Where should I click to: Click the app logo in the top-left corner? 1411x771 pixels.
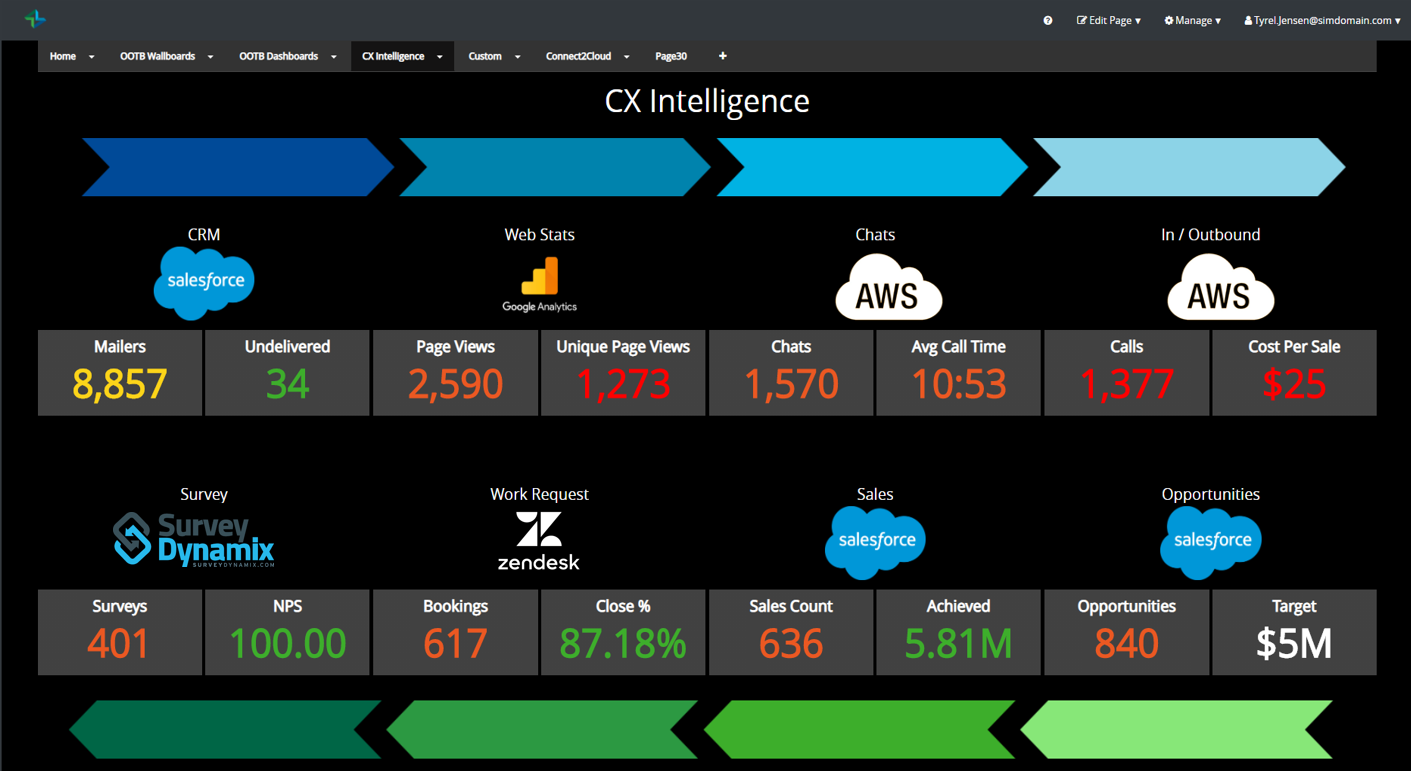pyautogui.click(x=33, y=19)
